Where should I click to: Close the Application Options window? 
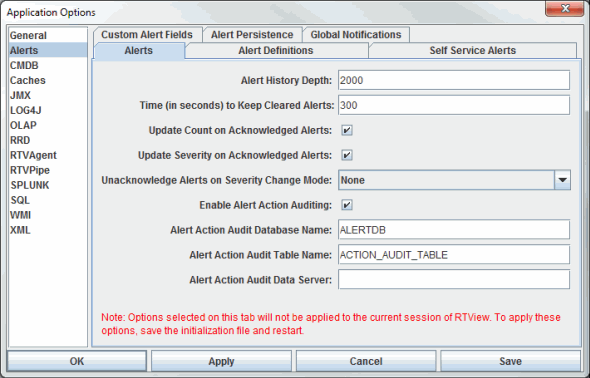564,9
